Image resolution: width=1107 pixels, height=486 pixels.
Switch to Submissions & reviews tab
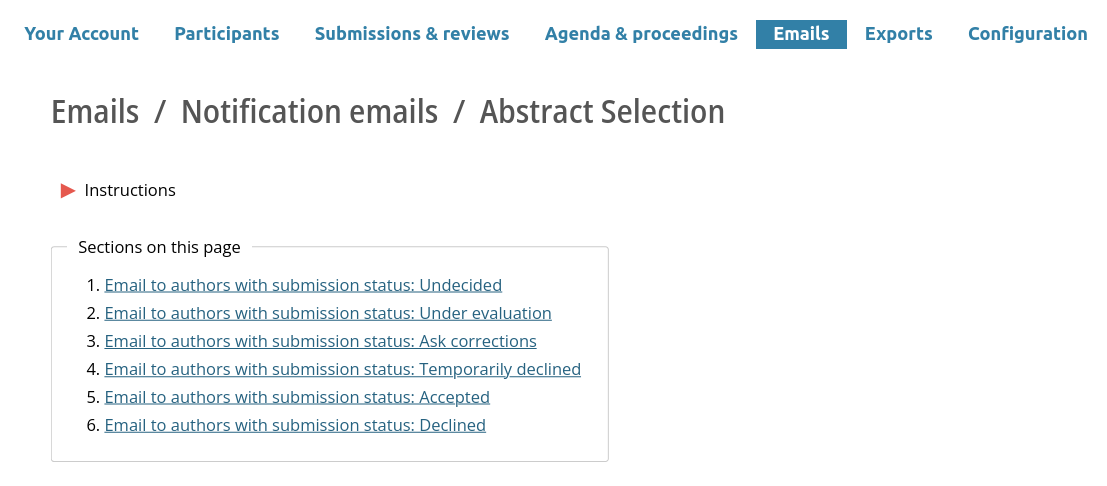click(412, 34)
